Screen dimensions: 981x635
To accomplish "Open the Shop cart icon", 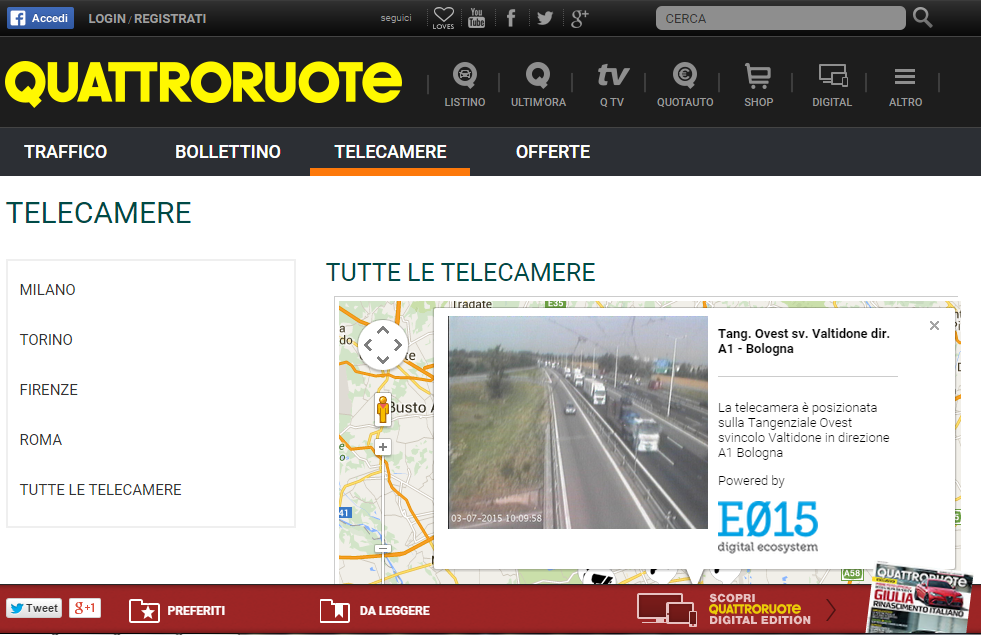I will tap(758, 77).
